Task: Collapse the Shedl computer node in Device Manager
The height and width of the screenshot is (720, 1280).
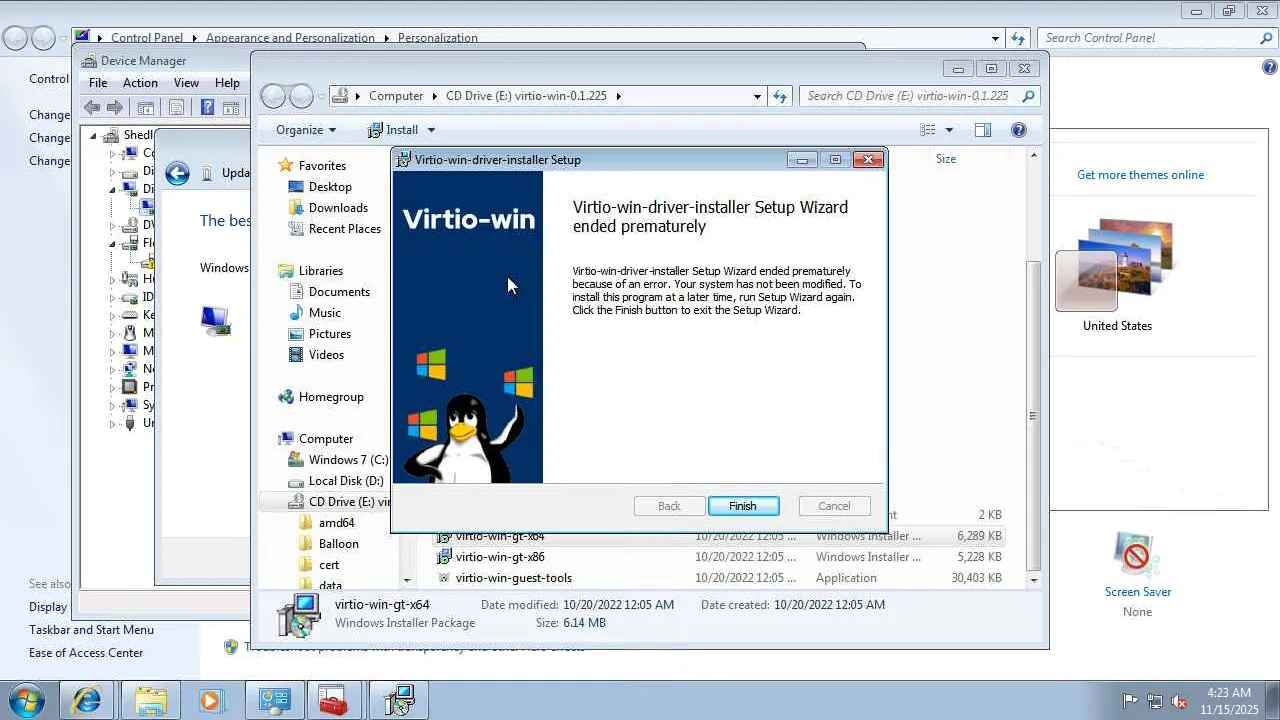Action: (x=94, y=136)
